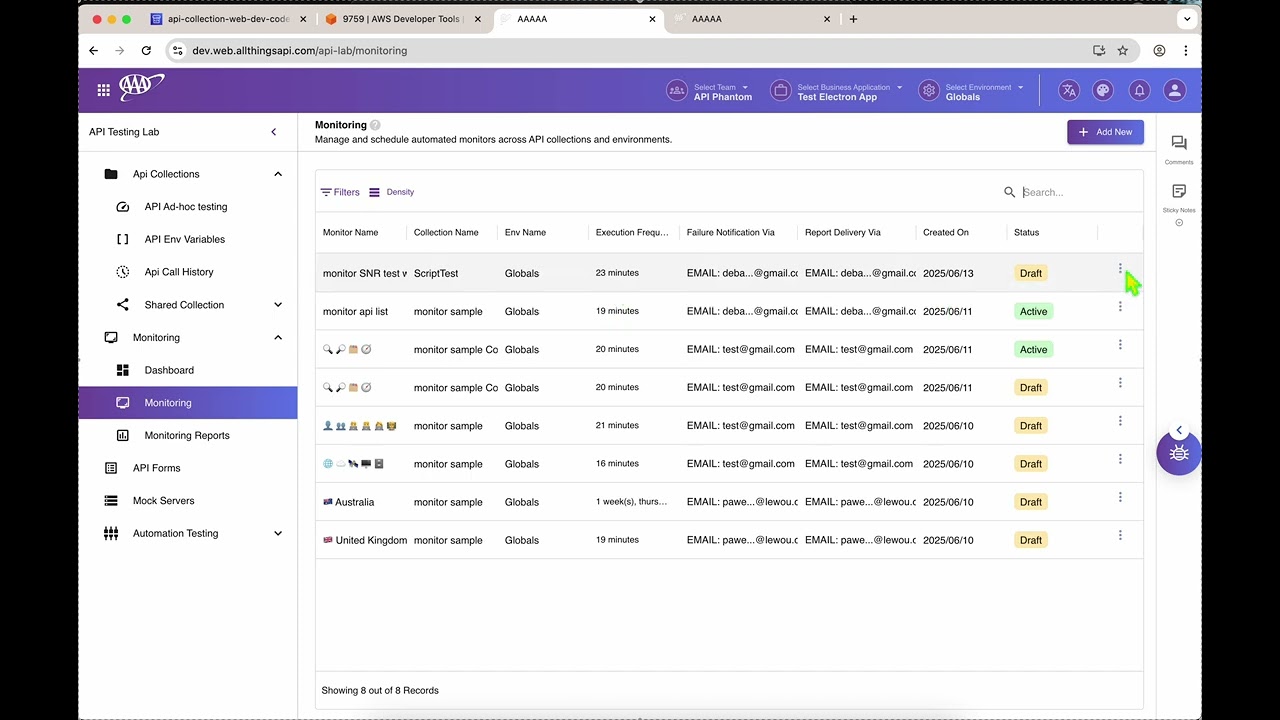Click the AAA logo in header

[x=141, y=88]
